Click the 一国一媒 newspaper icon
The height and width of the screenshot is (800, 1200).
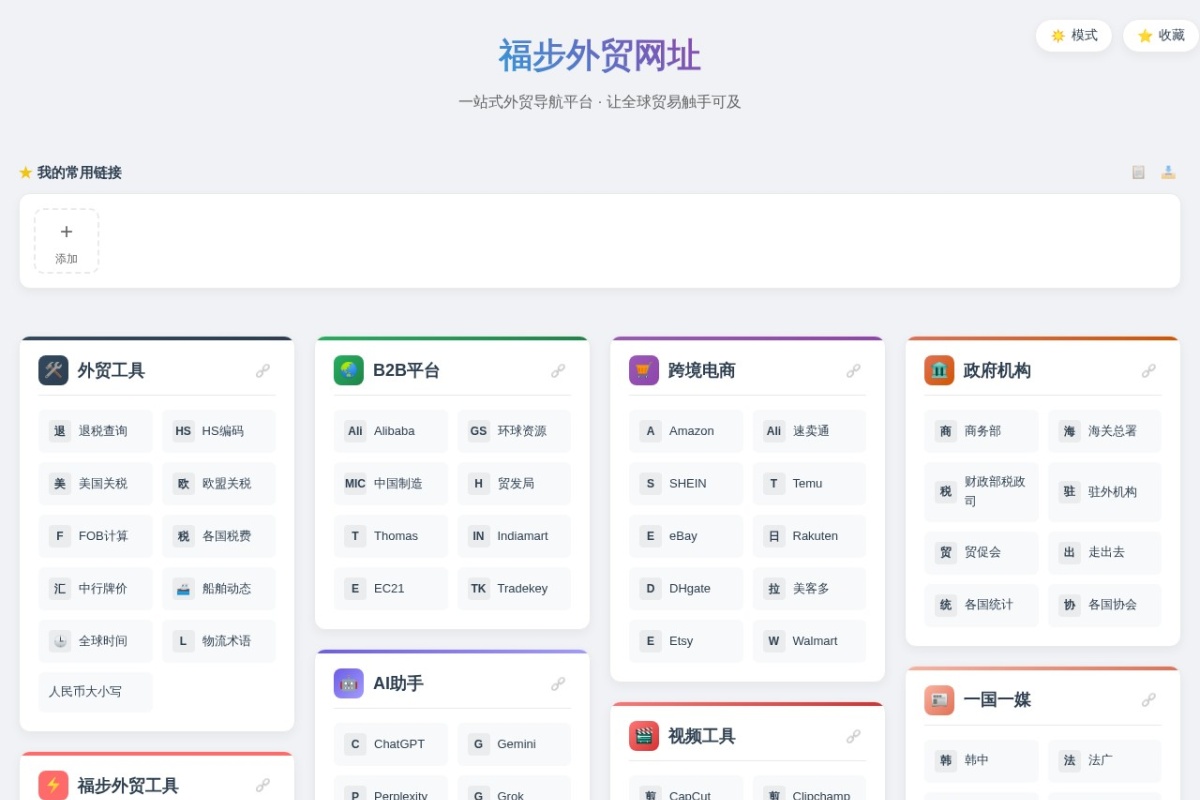[939, 700]
